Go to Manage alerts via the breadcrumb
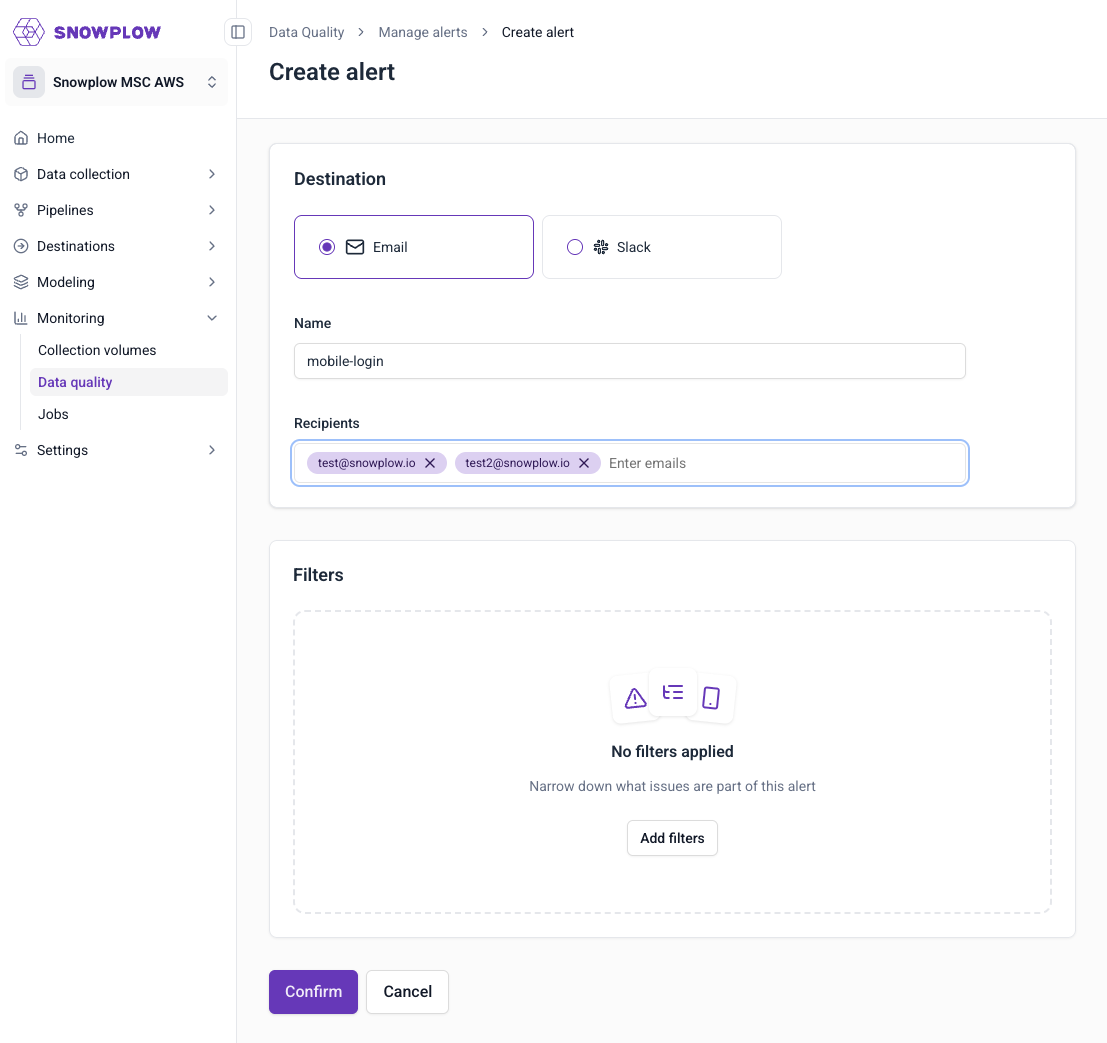 click(x=422, y=31)
